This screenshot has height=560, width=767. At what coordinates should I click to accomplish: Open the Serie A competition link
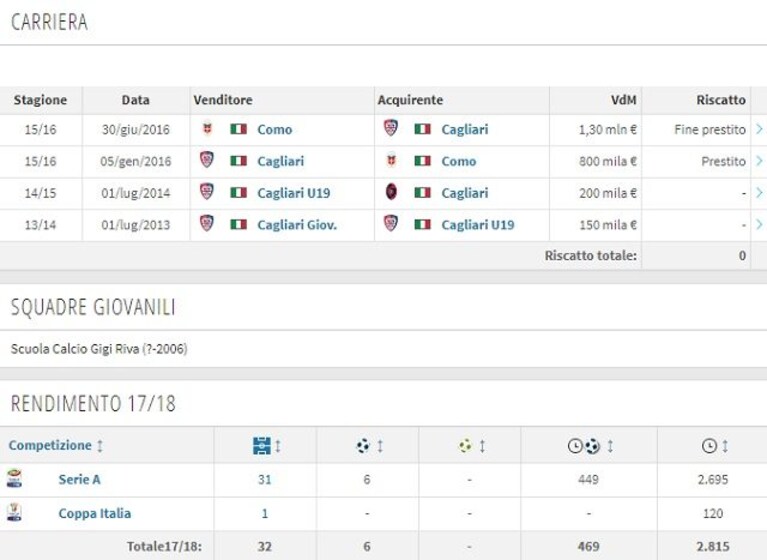79,479
